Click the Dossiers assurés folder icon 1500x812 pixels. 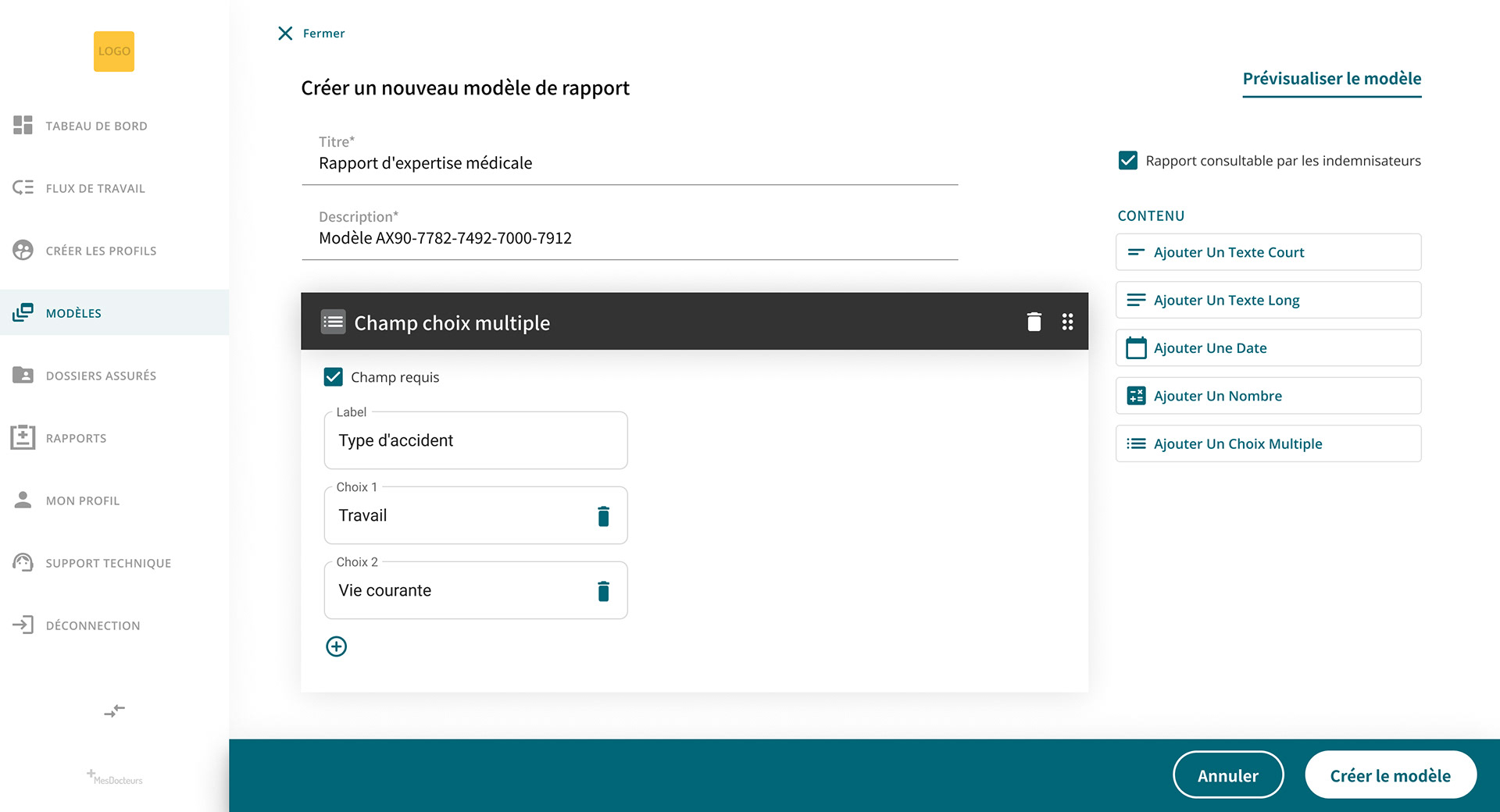[x=23, y=375]
